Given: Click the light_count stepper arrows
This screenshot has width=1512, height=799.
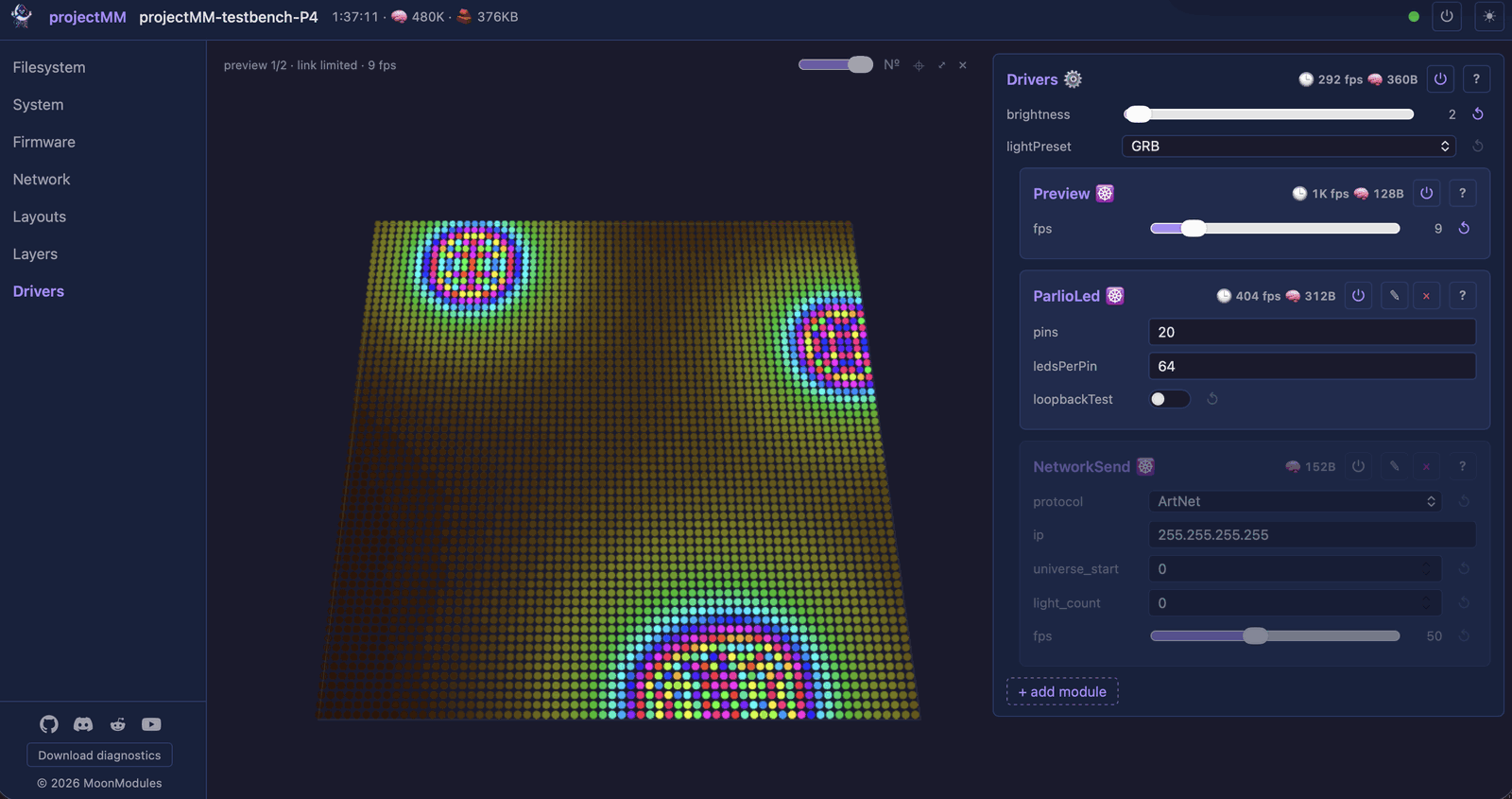Looking at the screenshot, I should click(x=1426, y=602).
